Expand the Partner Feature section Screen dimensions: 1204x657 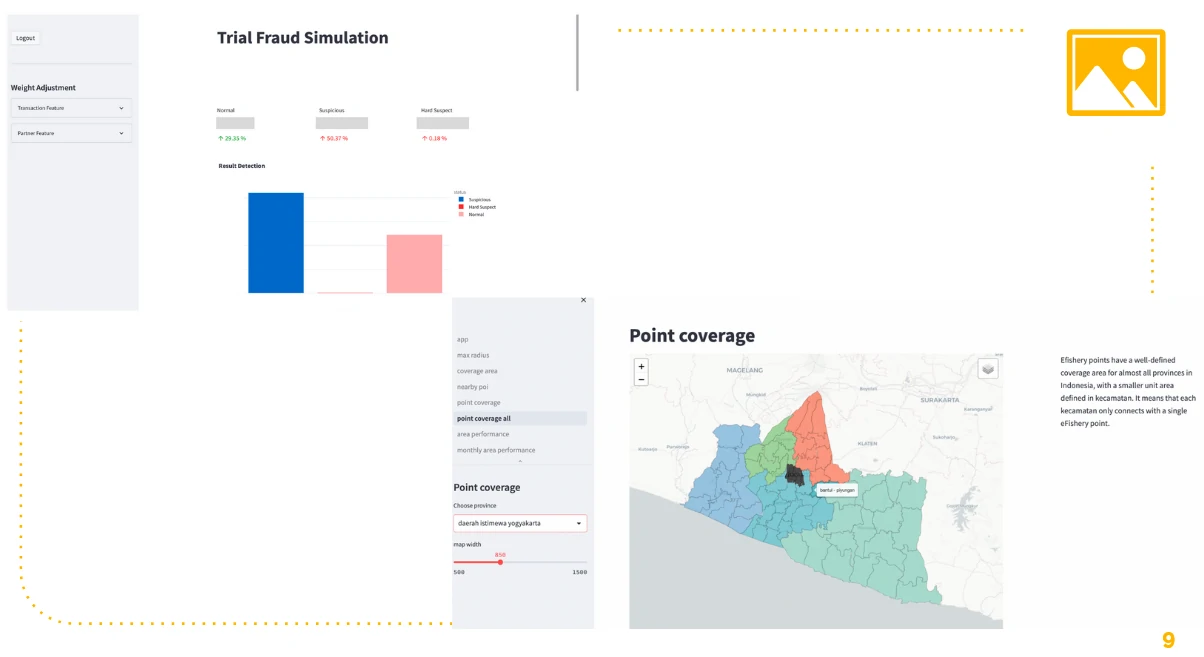(x=71, y=133)
